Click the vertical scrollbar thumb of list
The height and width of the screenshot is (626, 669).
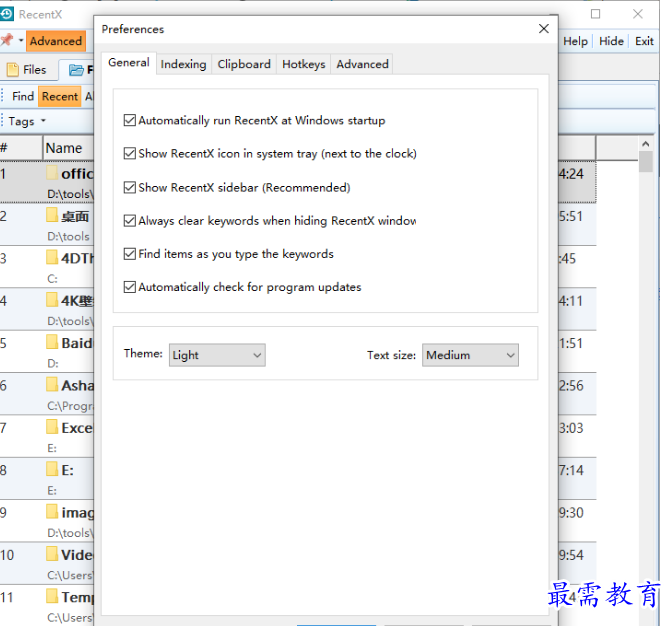click(x=646, y=162)
